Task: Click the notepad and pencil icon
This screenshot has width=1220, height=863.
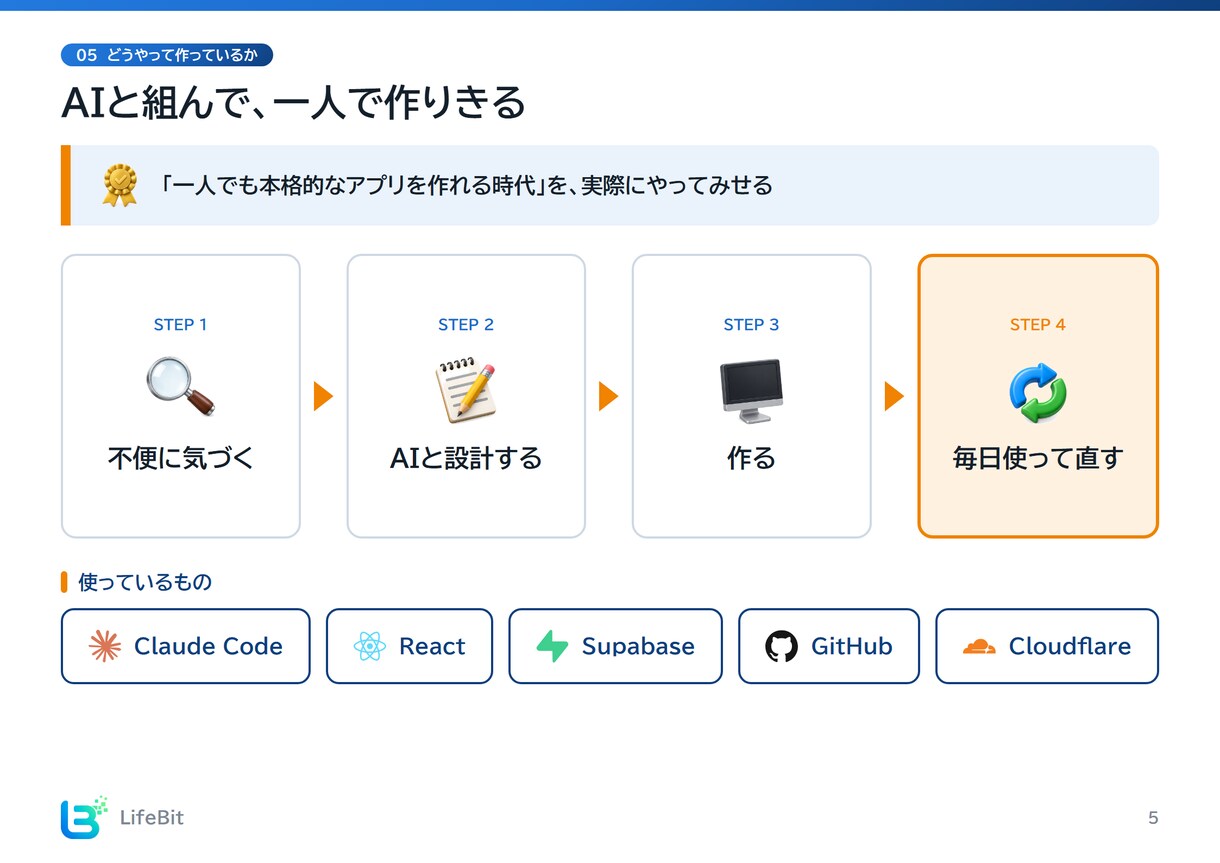Action: (x=465, y=391)
